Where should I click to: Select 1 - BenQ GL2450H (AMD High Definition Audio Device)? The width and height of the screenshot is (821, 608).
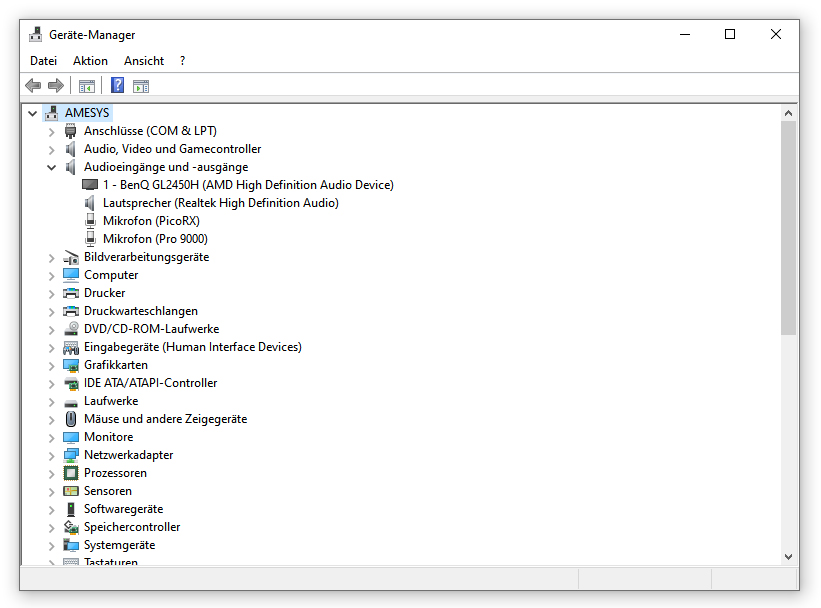point(248,185)
